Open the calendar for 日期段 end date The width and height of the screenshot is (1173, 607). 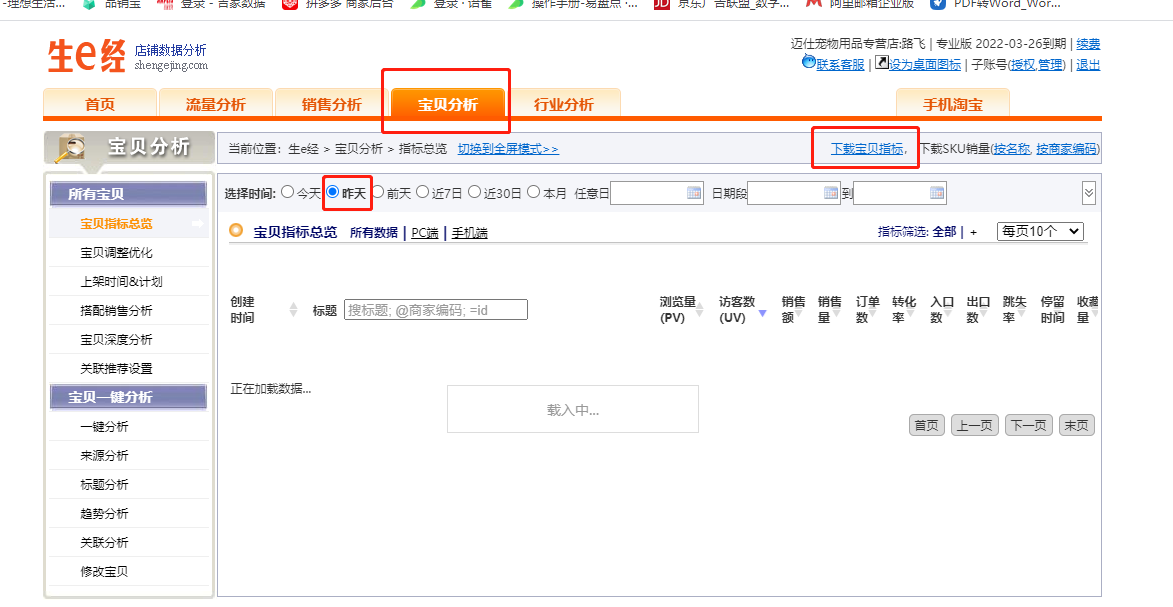[937, 193]
